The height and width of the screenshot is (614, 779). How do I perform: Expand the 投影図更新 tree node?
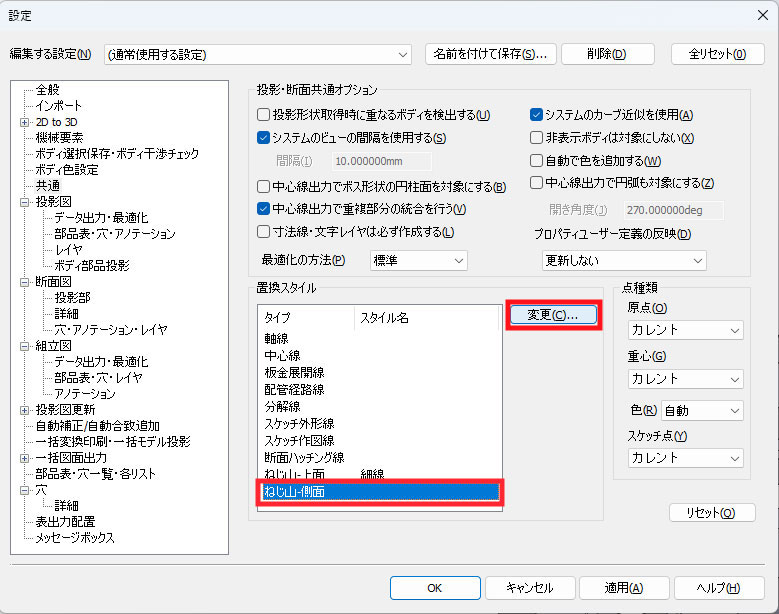pyautogui.click(x=25, y=410)
